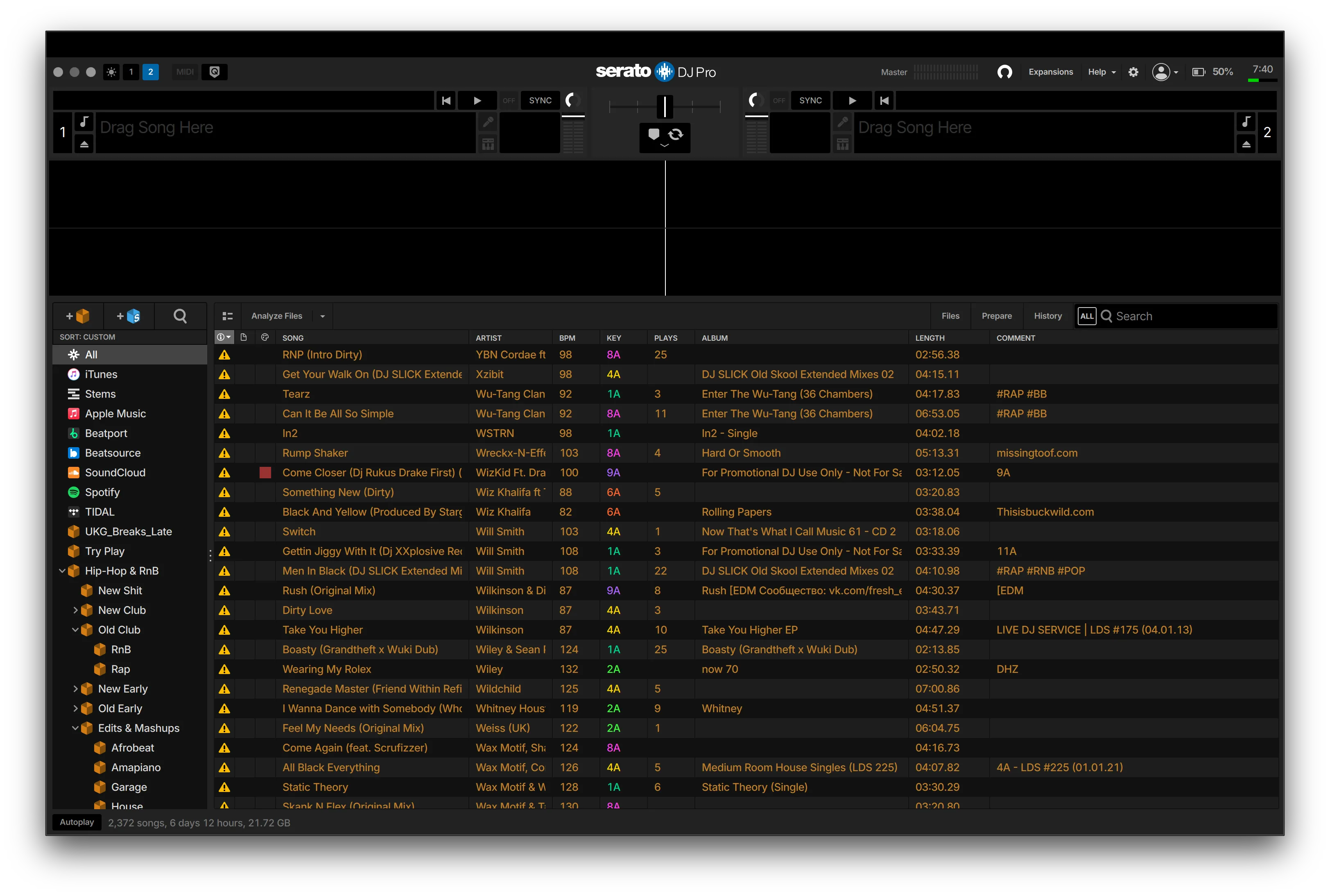Image resolution: width=1330 pixels, height=896 pixels.
Task: Open the Prepare panel tab
Action: point(996,316)
